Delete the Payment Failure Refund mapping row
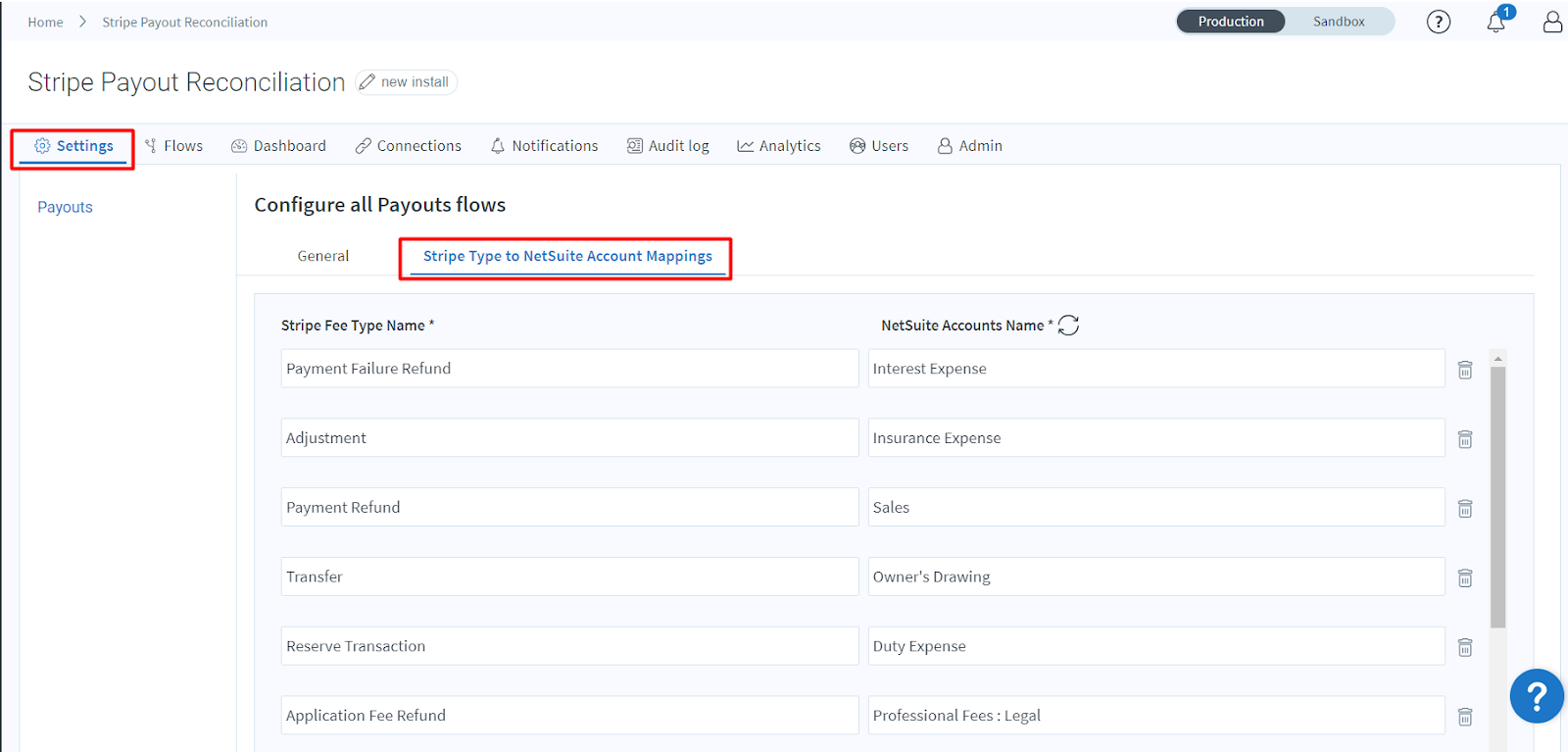1568x752 pixels. (1465, 370)
